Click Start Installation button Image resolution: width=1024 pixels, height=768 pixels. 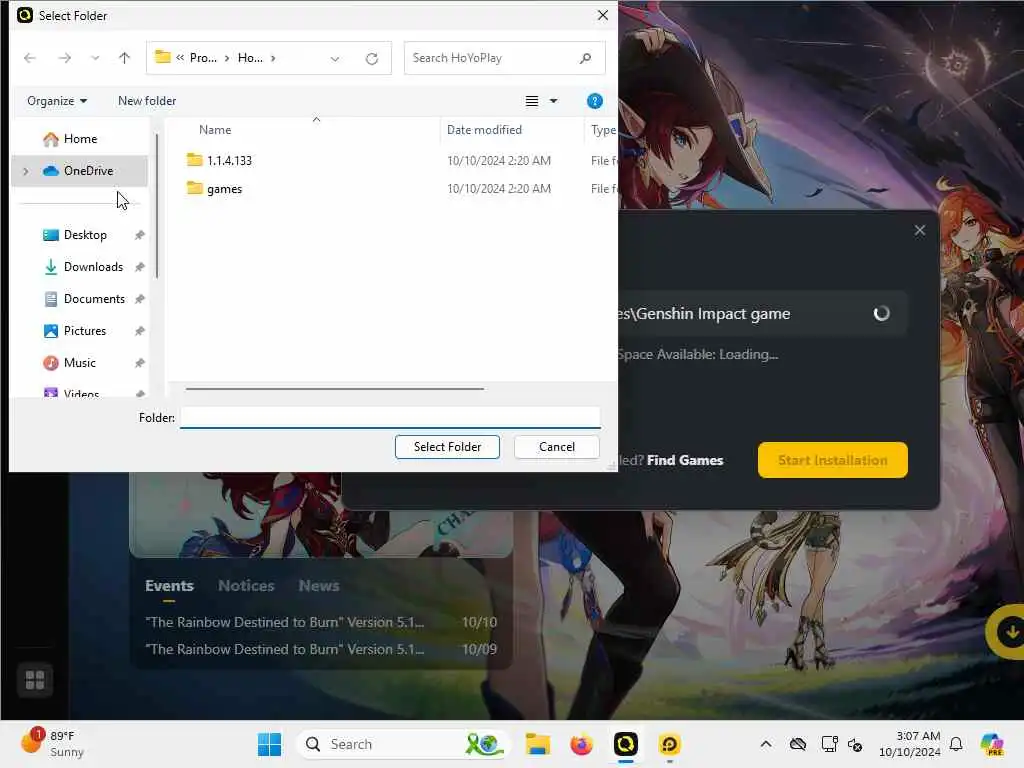[x=833, y=460]
